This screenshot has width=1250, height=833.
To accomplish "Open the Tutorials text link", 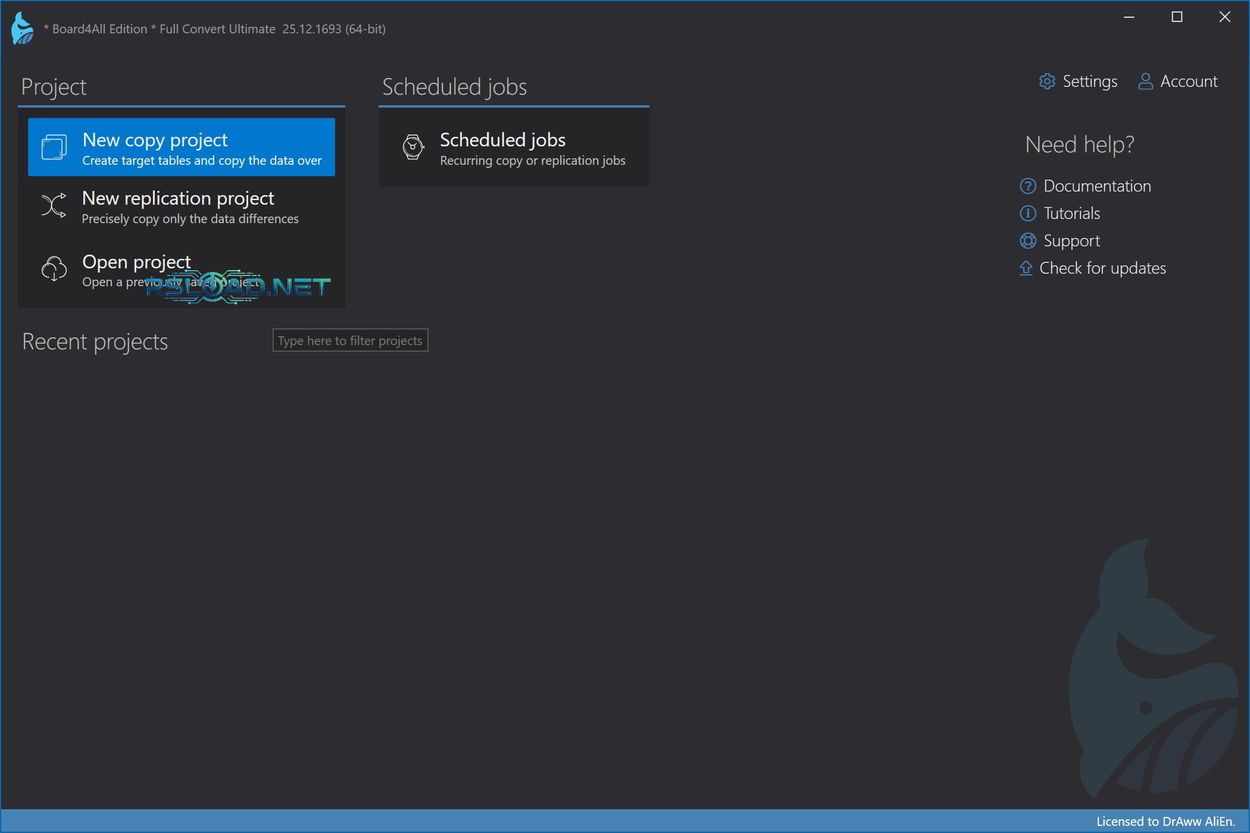I will click(1071, 213).
